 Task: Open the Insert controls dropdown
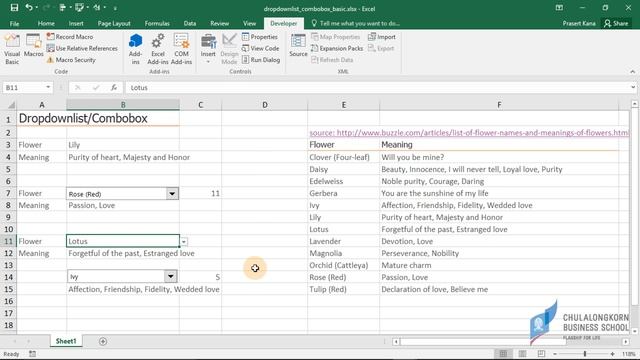208,49
